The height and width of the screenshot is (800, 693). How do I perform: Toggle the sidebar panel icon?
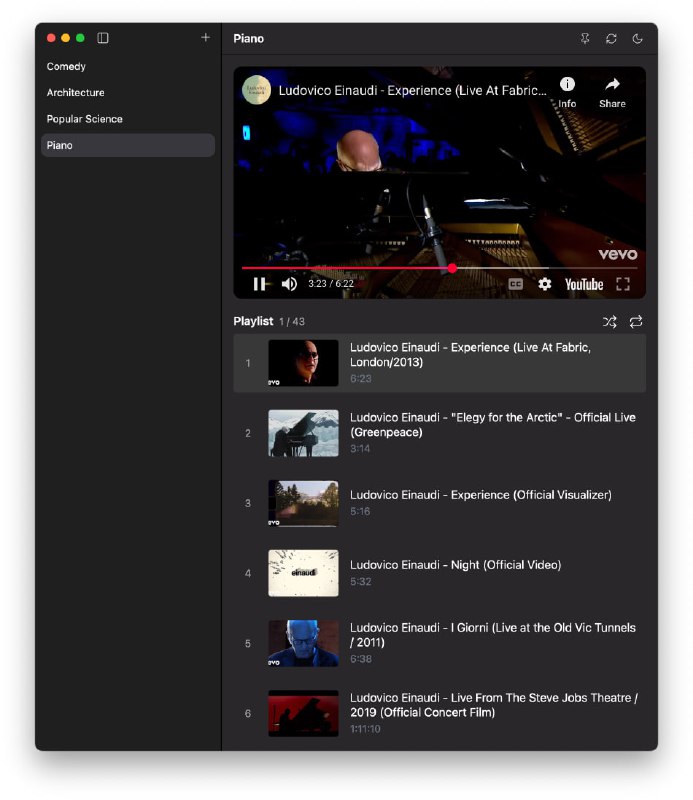[103, 38]
